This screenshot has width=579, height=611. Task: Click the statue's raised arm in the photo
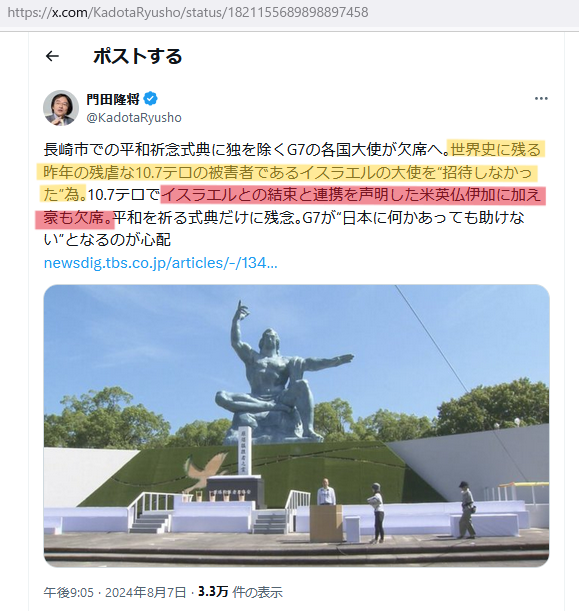pyautogui.click(x=238, y=325)
